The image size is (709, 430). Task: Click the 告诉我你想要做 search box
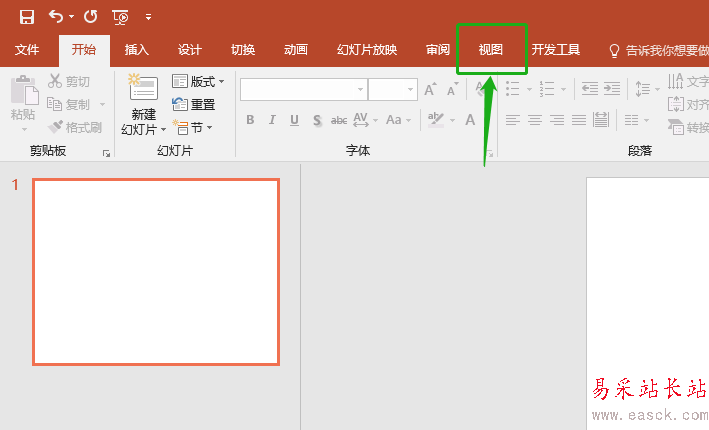tap(659, 51)
